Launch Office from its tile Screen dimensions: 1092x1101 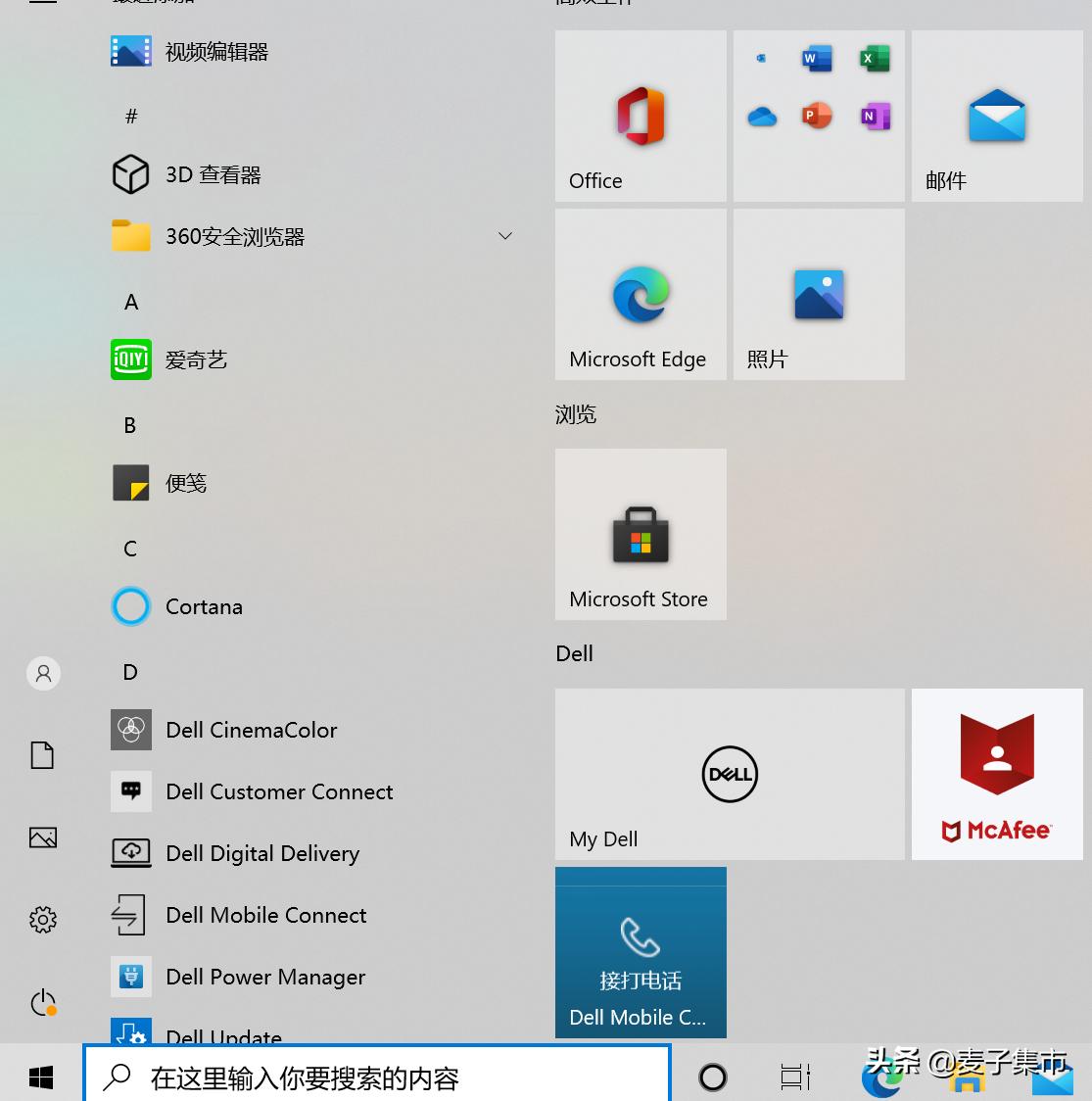[641, 116]
